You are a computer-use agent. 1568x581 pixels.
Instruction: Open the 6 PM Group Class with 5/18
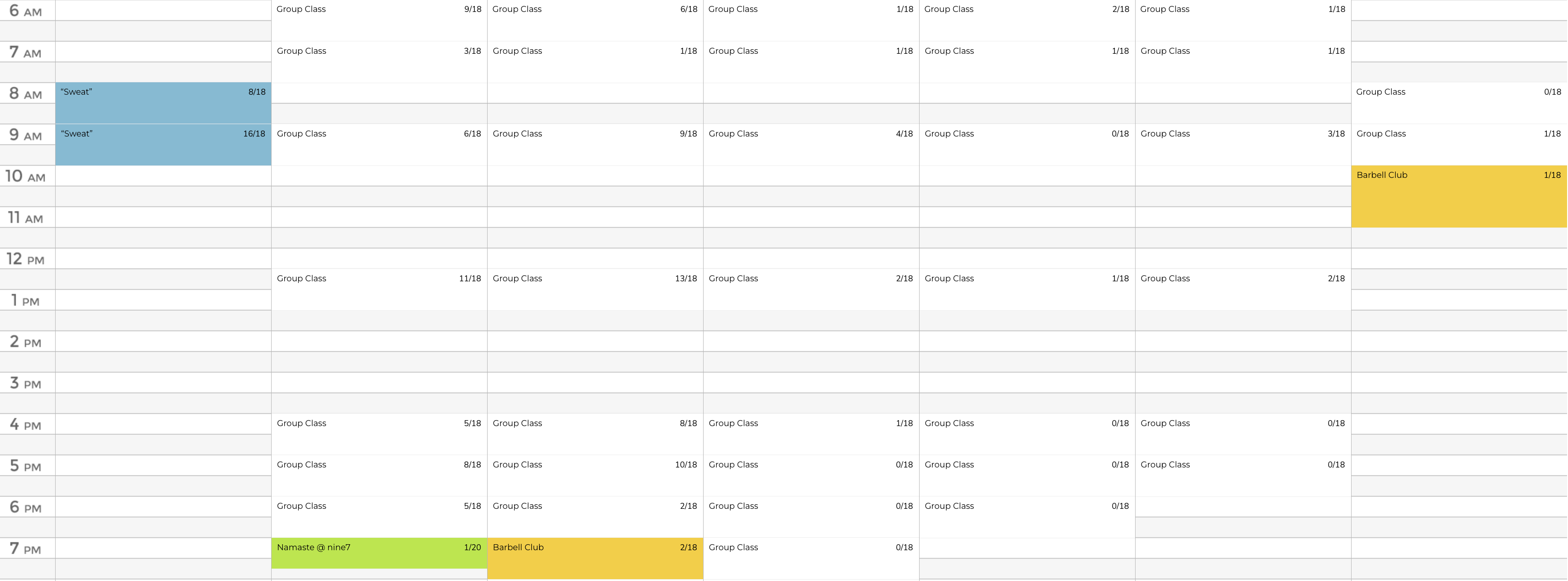point(379,517)
